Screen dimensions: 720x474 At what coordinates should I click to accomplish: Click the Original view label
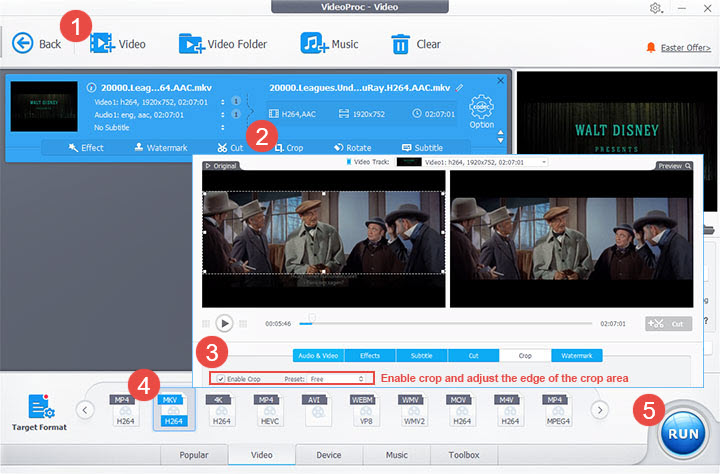point(221,166)
